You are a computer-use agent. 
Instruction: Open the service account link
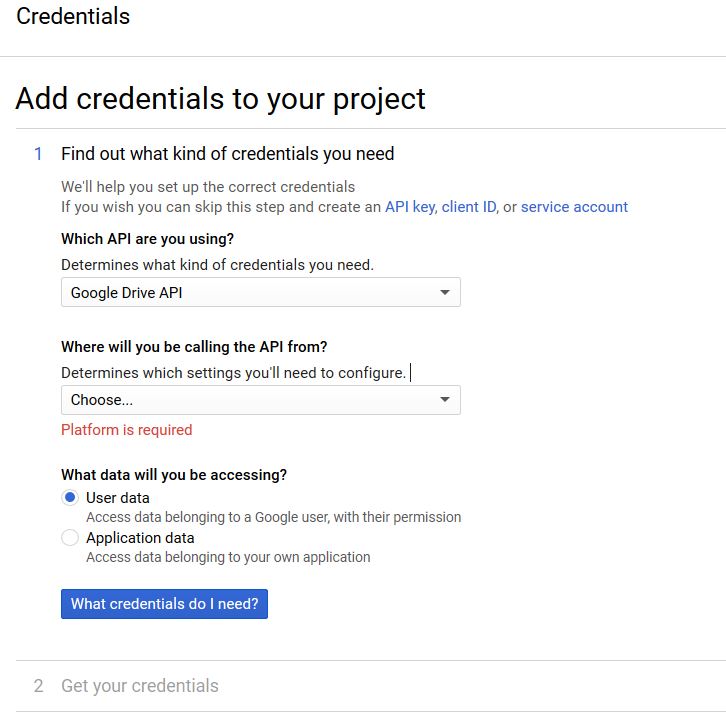click(x=574, y=207)
